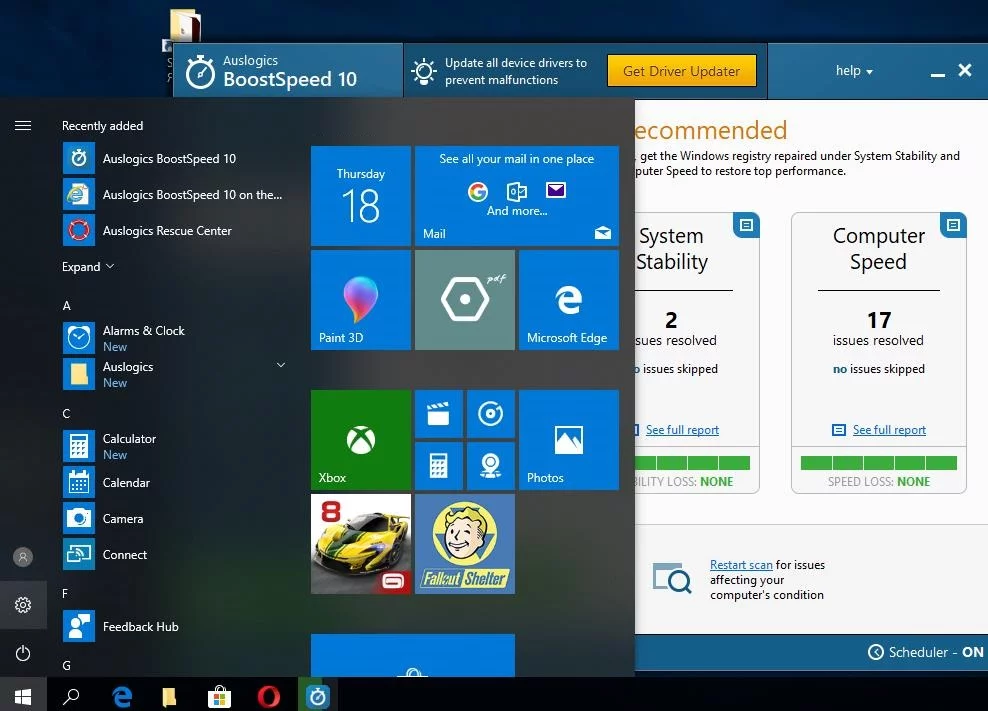Open the Settings gear in the Start menu
This screenshot has width=988, height=711.
click(23, 605)
